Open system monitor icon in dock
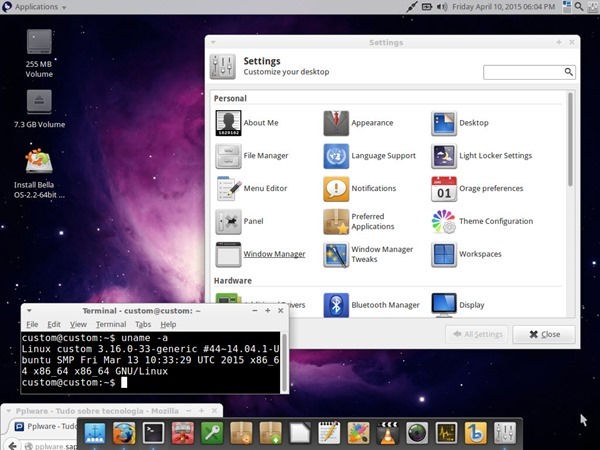Viewport: 600px width, 450px height. click(446, 433)
